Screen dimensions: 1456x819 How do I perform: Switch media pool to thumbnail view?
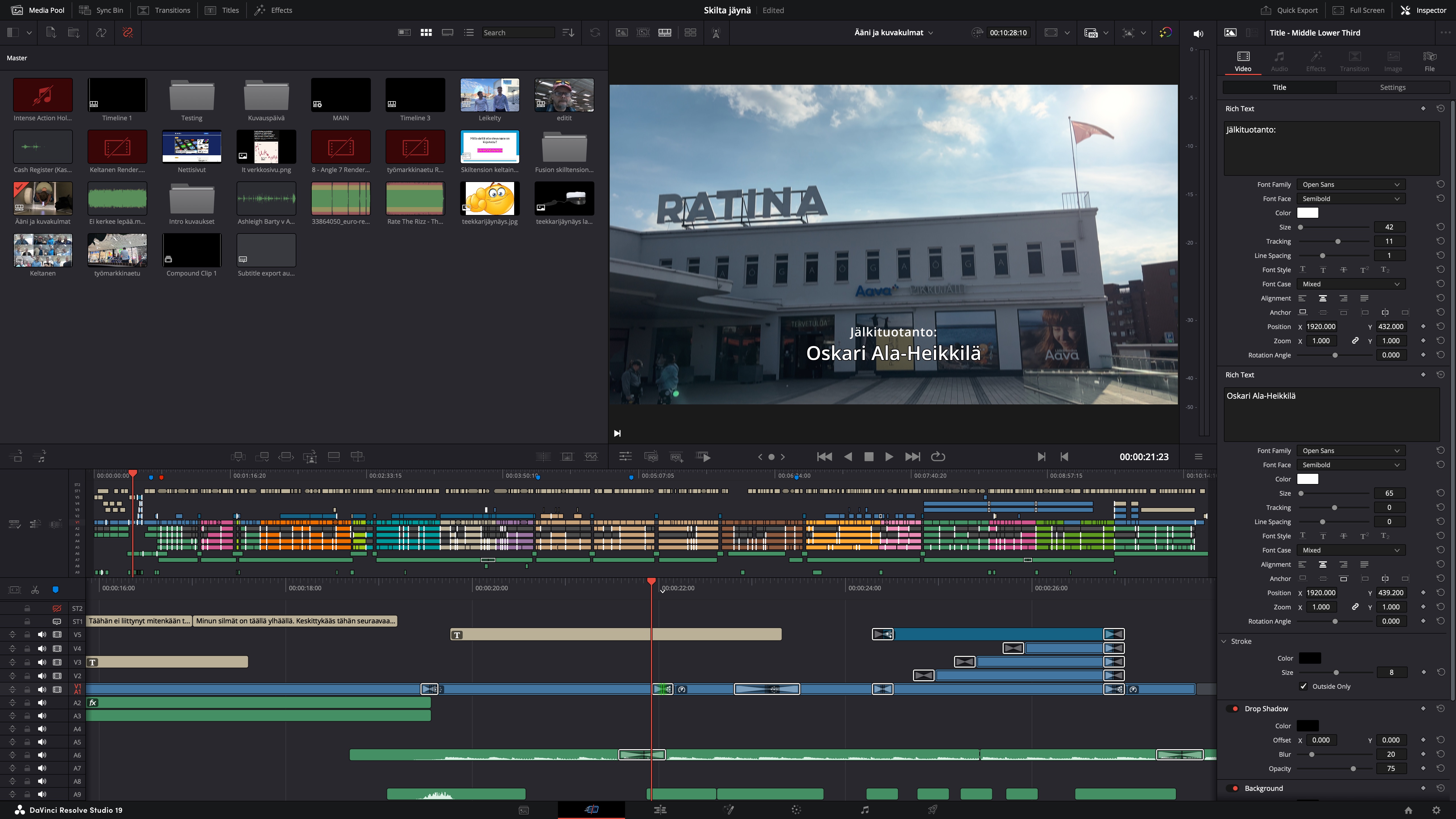click(x=426, y=33)
